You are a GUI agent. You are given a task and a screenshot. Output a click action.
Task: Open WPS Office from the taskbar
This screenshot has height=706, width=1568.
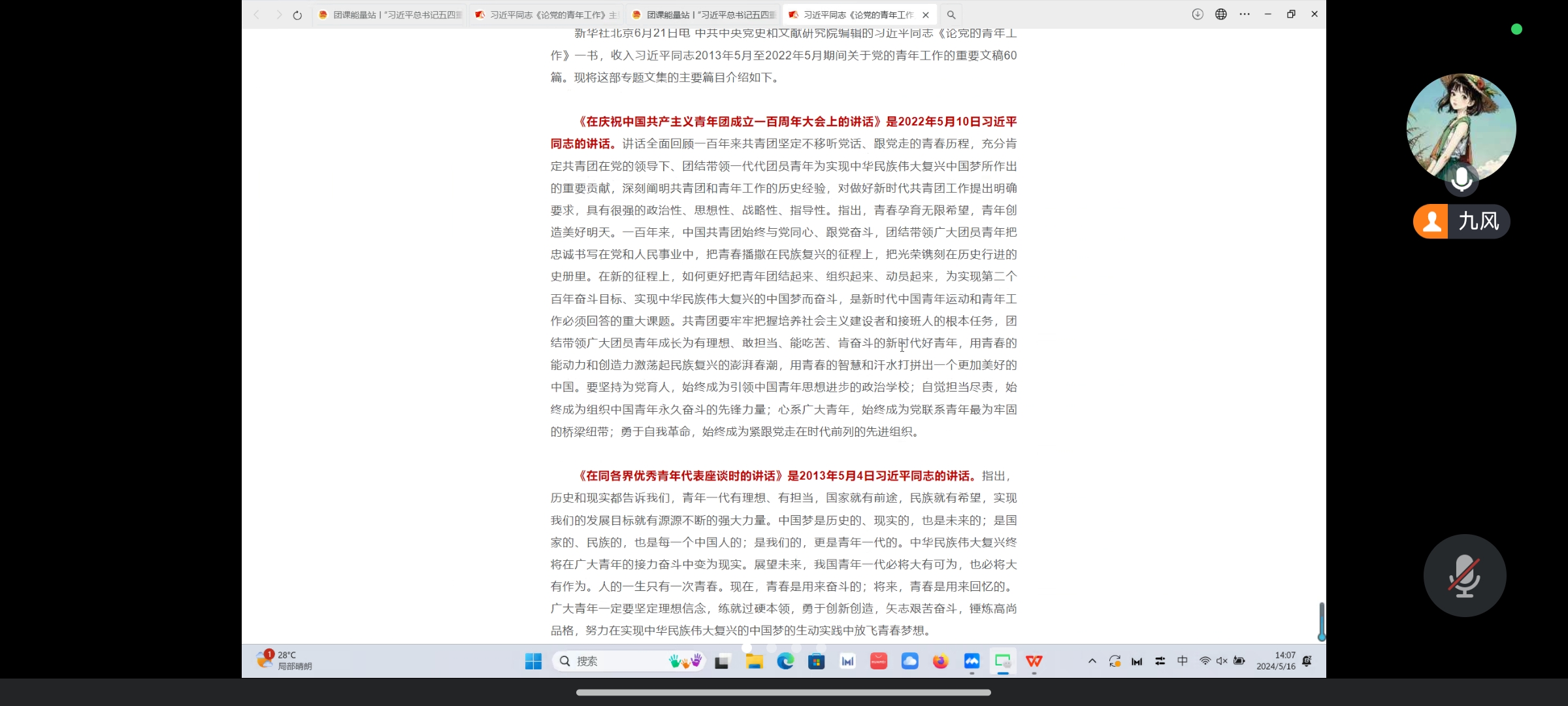(x=1034, y=662)
